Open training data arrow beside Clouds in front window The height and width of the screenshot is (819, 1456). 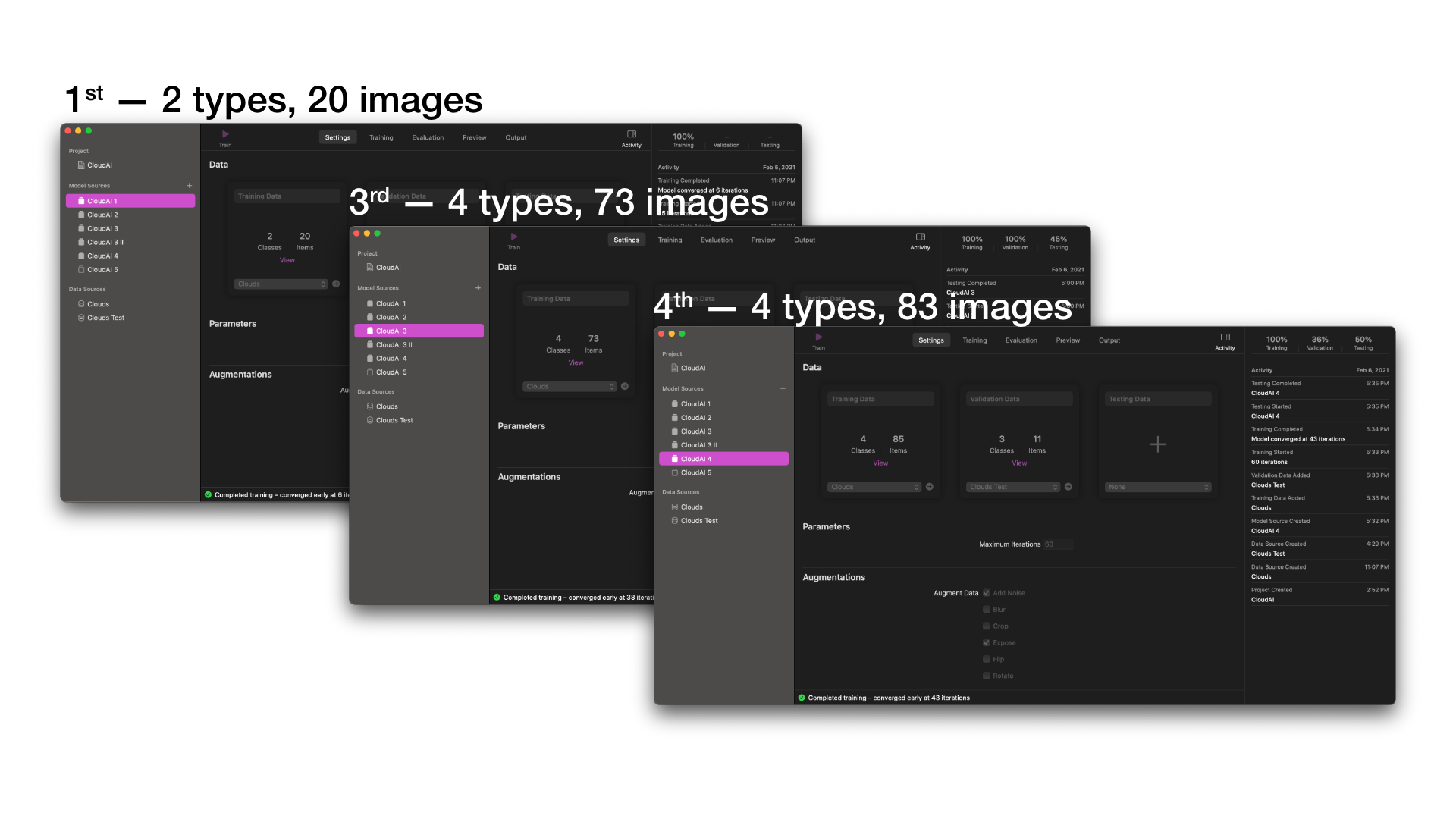(929, 487)
